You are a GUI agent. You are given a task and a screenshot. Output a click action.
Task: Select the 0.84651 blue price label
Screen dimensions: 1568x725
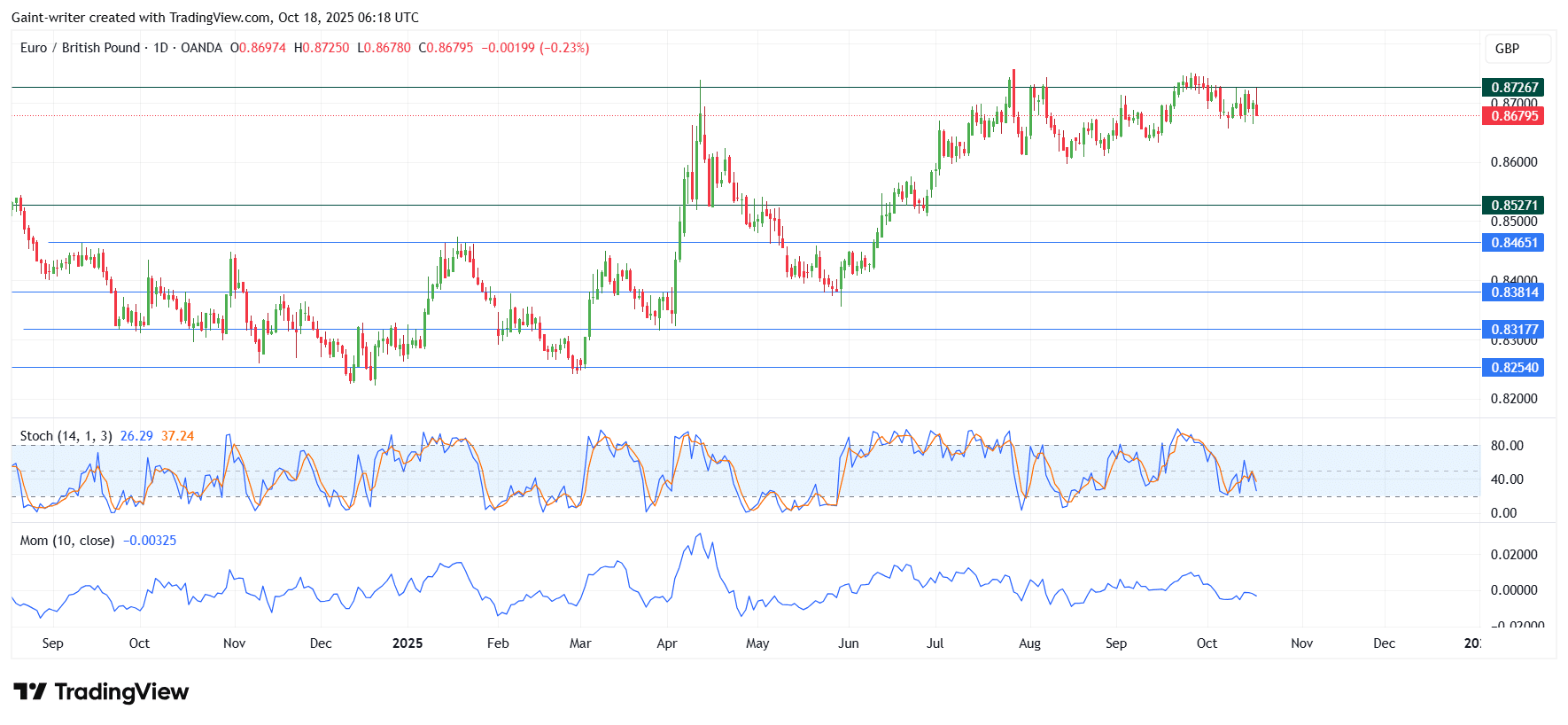(x=1513, y=243)
